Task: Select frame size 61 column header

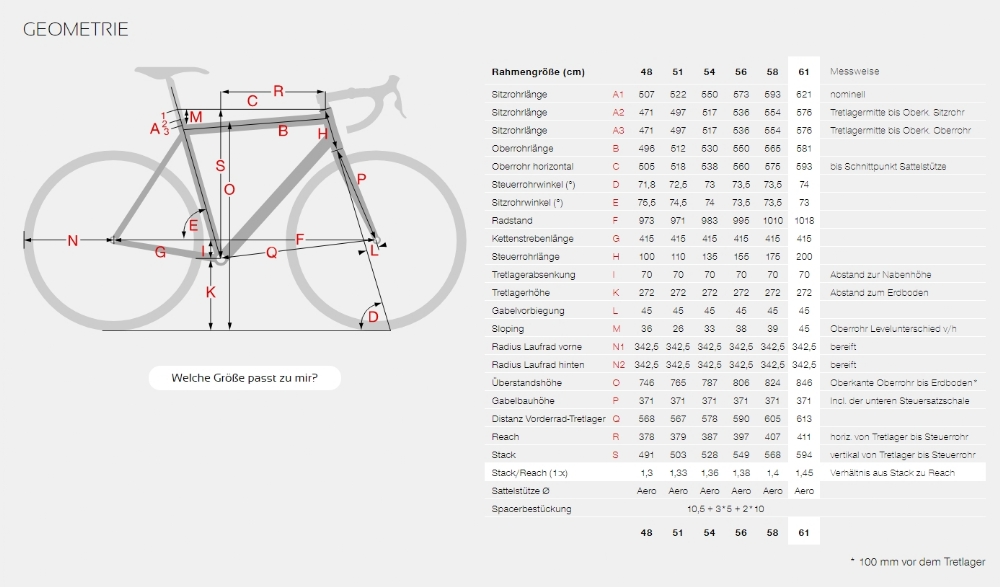Action: [804, 72]
